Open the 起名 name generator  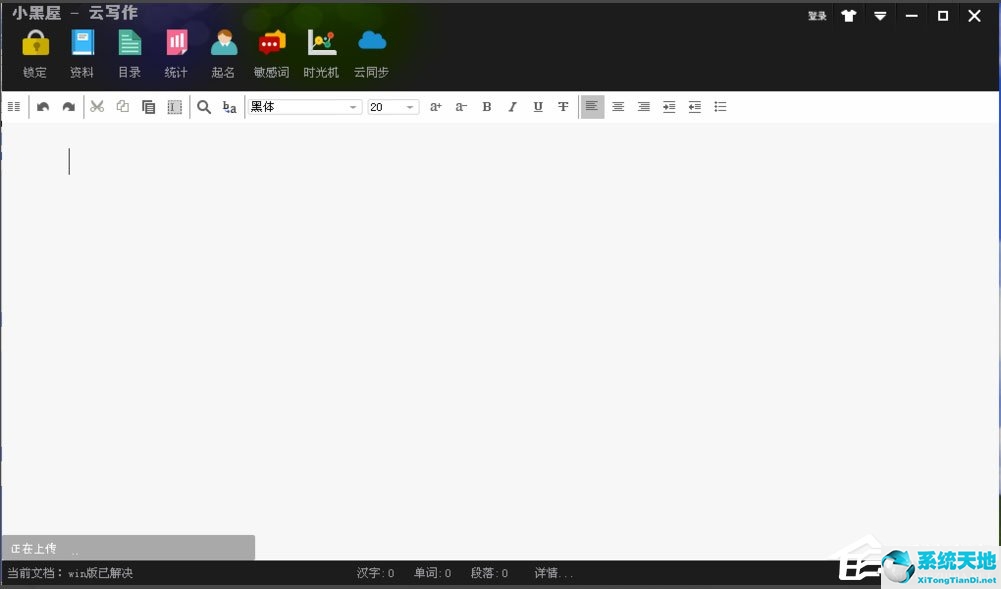click(x=224, y=43)
